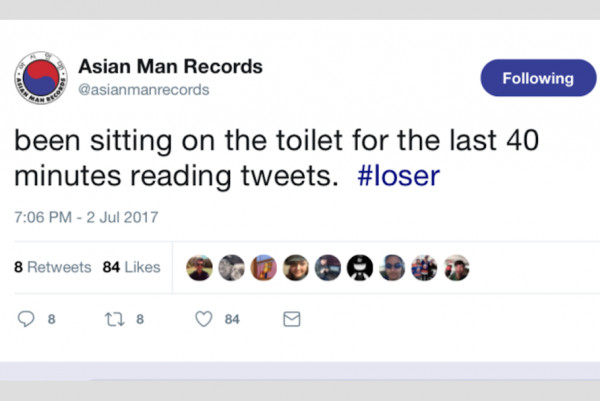
Task: Click the black-and-white cartoon face avatar
Action: (360, 268)
